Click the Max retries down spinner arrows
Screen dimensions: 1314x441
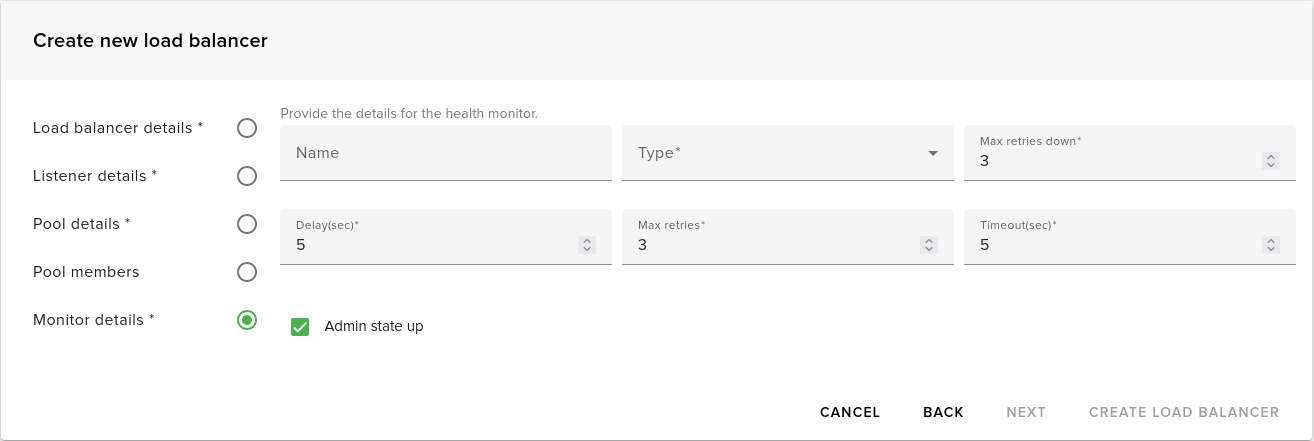[1270, 160]
